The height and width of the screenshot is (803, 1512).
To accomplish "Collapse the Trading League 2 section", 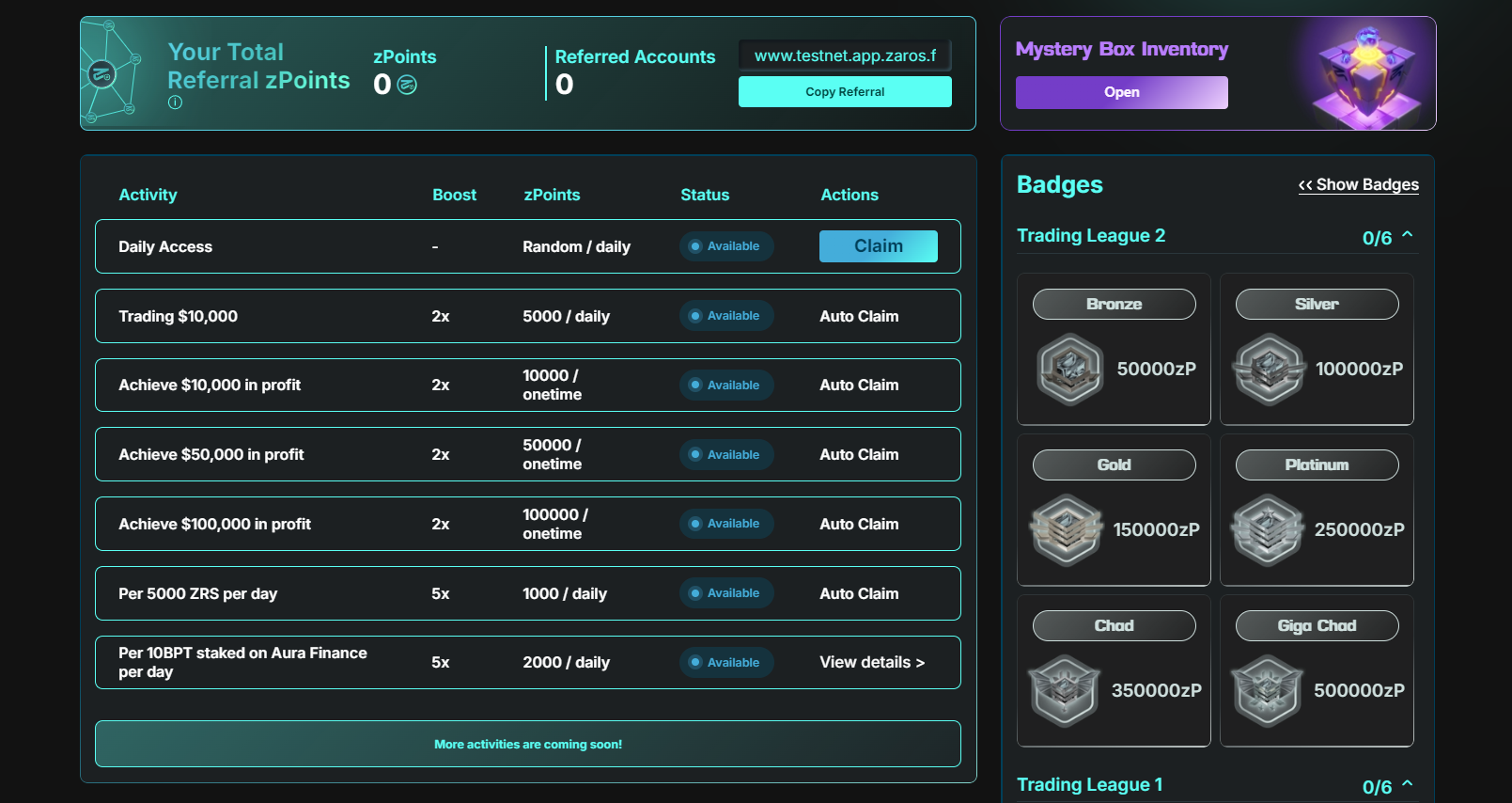I will 1407,235.
